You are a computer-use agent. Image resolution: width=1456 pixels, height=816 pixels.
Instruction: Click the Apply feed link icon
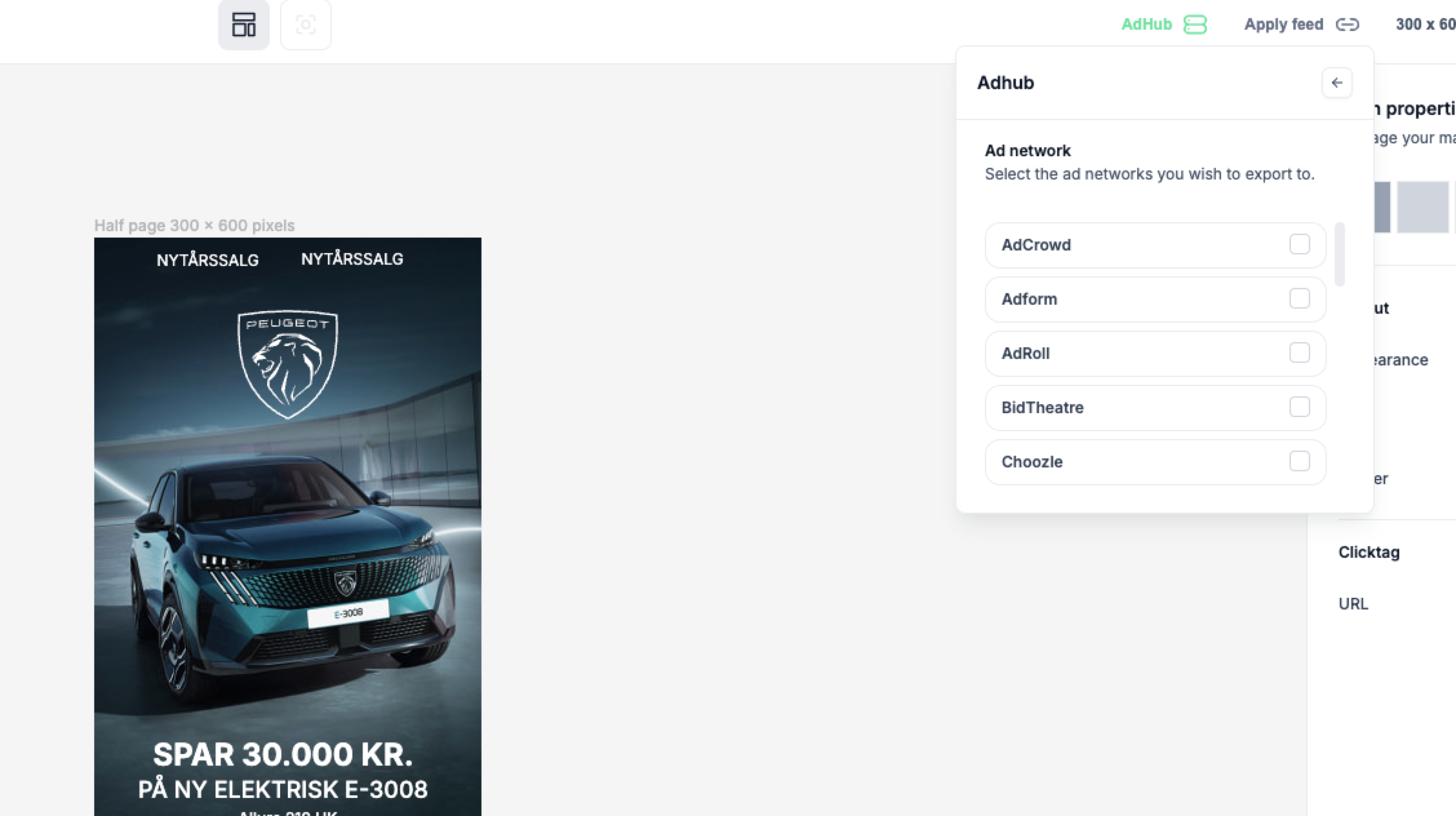coord(1347,25)
